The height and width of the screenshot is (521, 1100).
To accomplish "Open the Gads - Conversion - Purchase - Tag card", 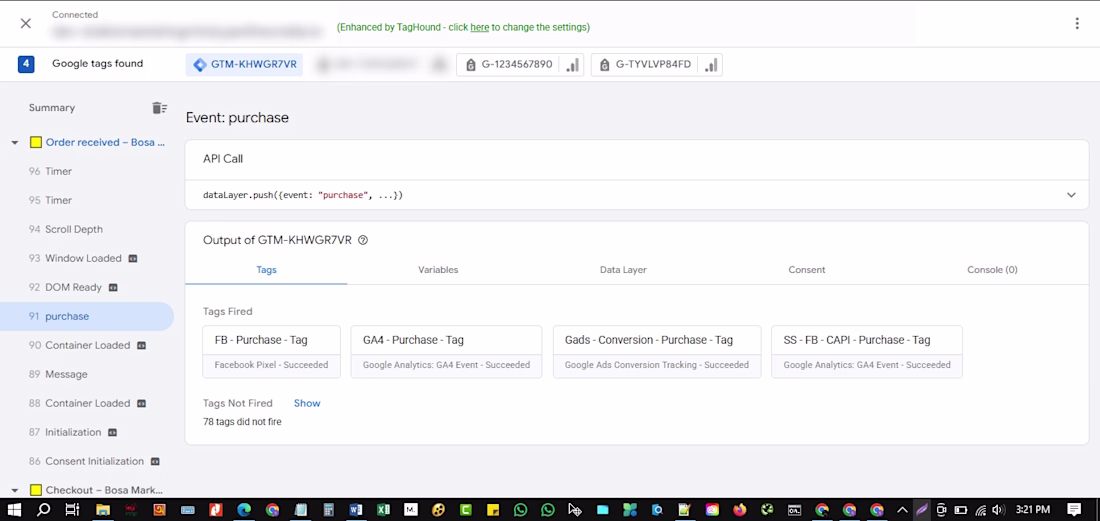I will point(657,352).
